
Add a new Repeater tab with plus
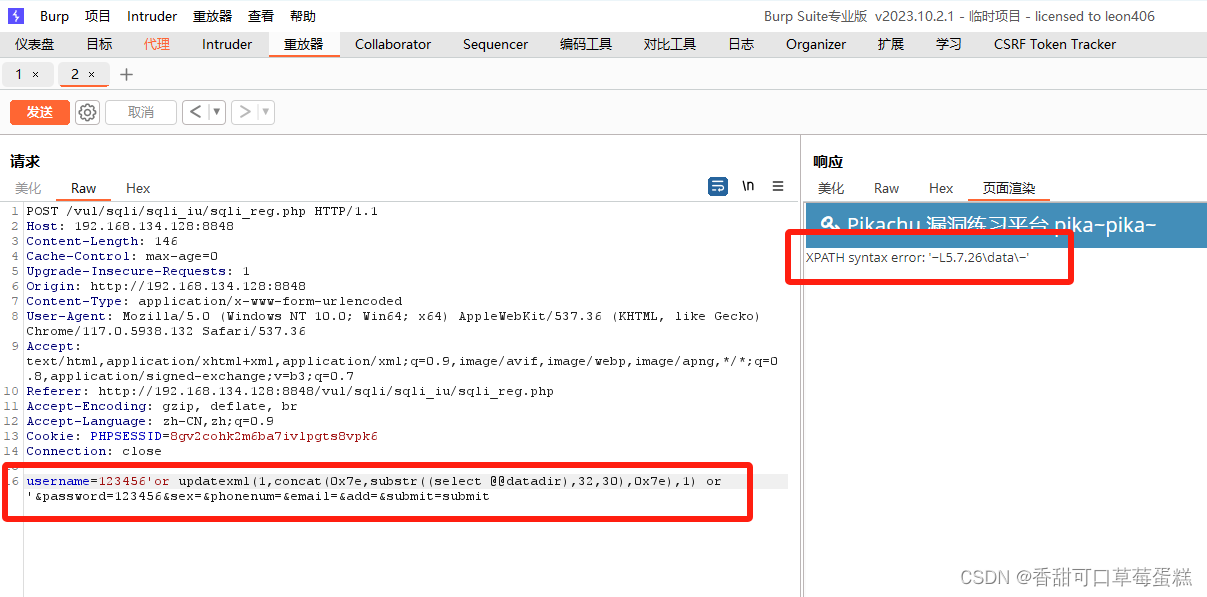(126, 75)
